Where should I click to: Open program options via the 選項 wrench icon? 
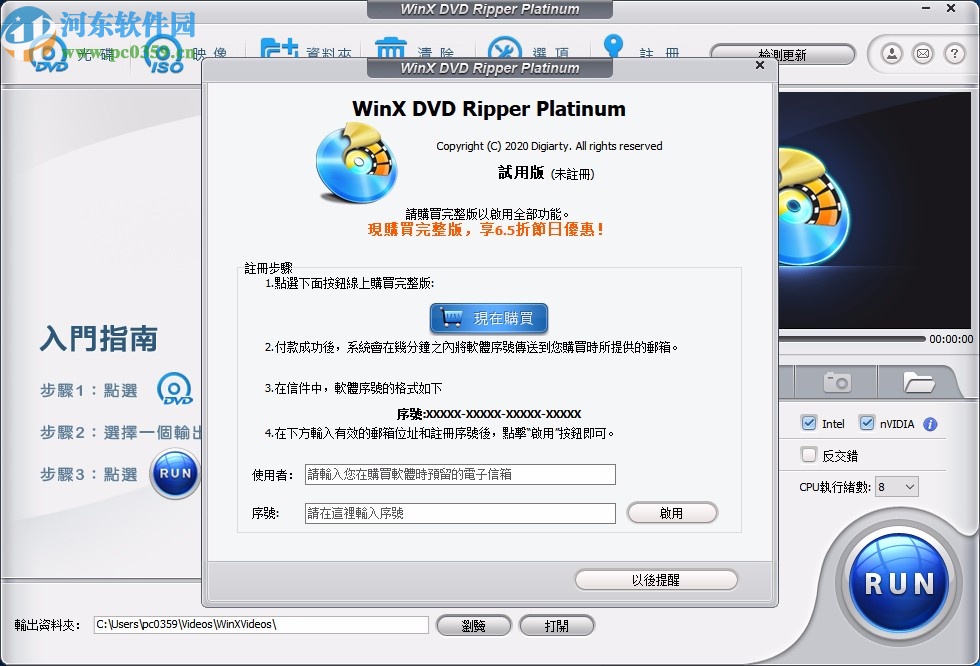[x=505, y=48]
